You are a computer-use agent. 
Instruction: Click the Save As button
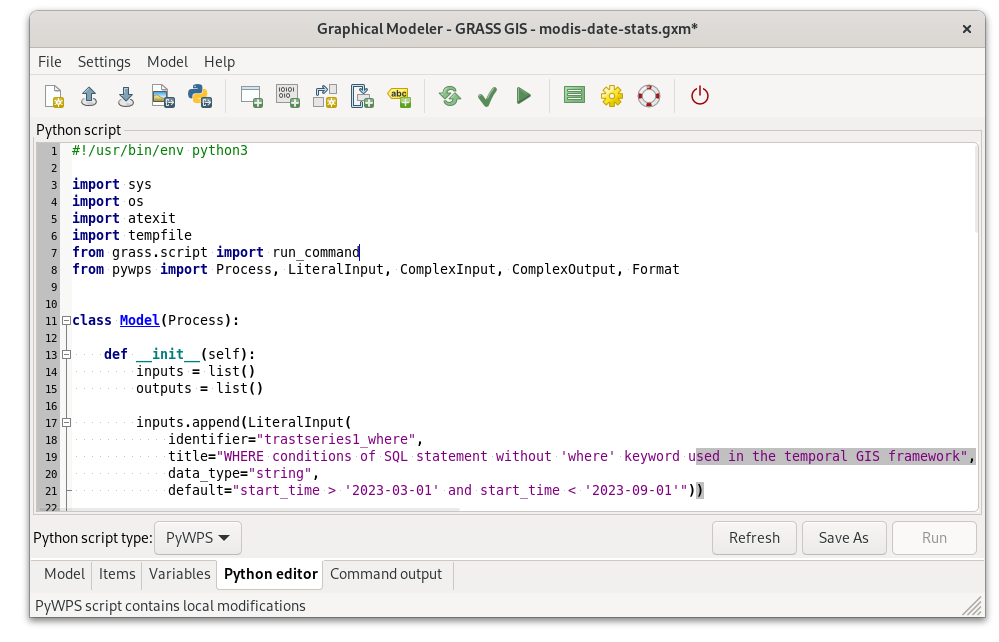point(844,538)
